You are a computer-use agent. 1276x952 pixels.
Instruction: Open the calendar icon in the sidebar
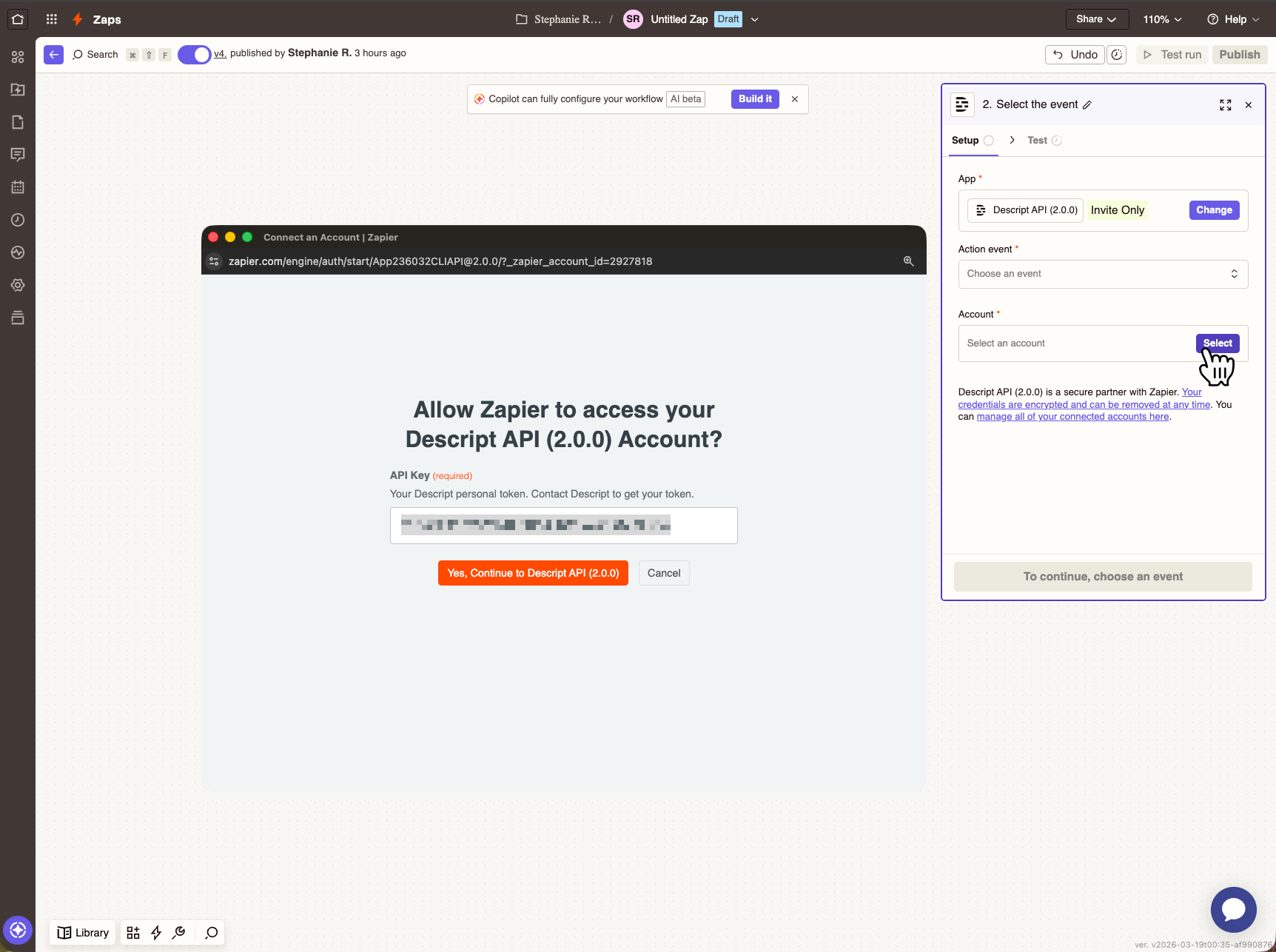click(18, 187)
